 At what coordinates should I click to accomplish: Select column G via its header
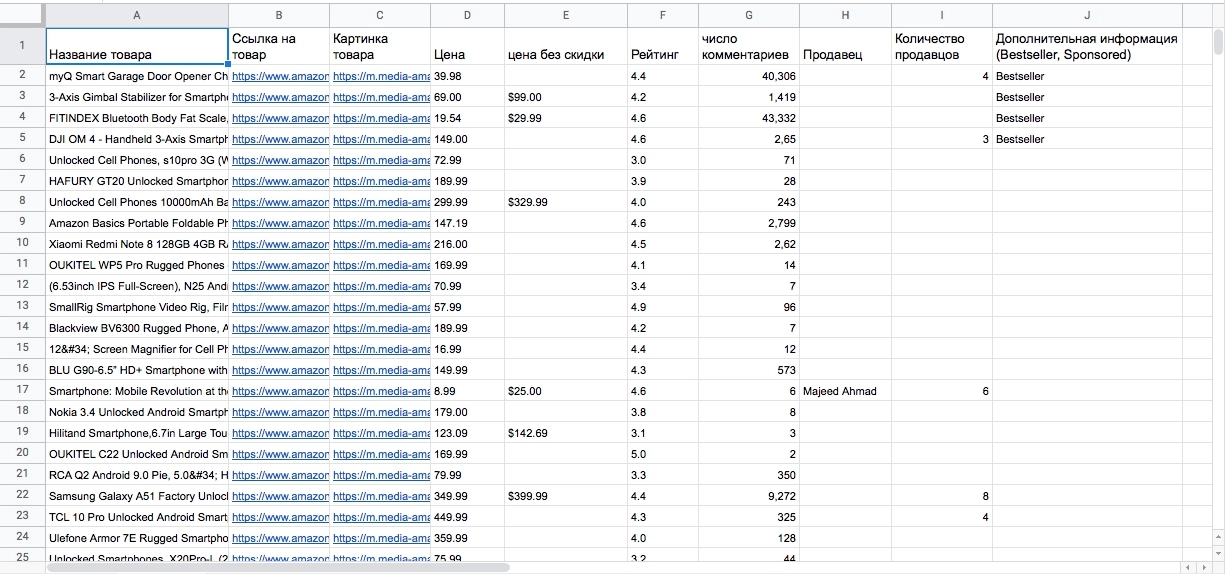click(749, 15)
